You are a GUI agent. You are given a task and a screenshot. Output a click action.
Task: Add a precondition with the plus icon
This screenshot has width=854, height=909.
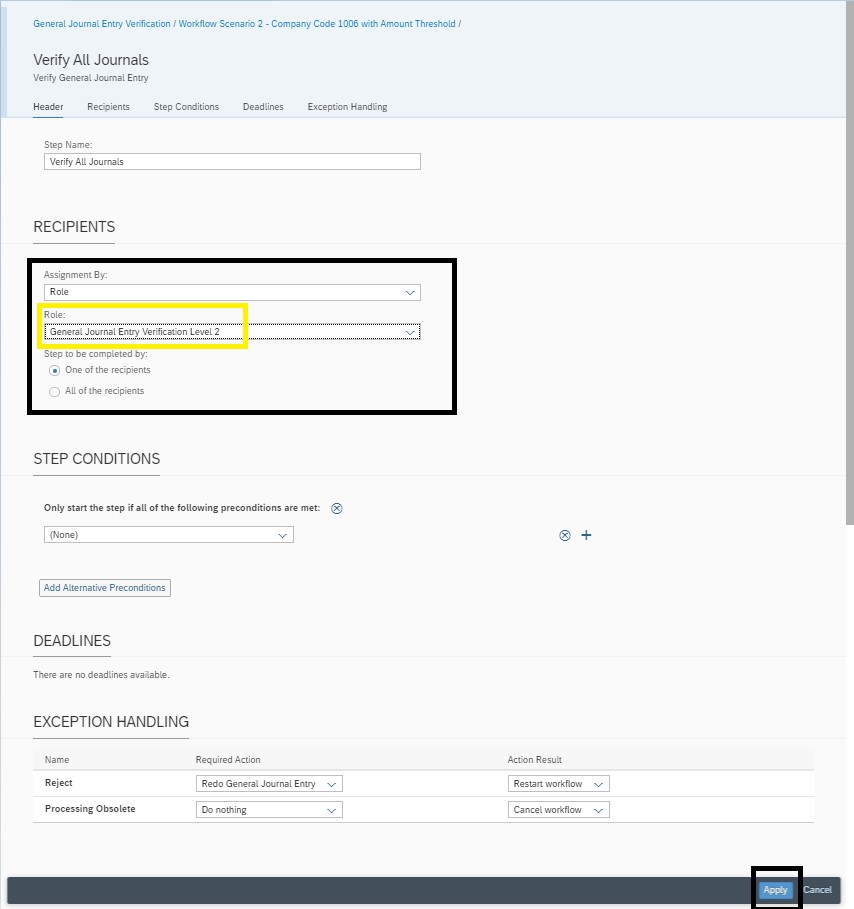pyautogui.click(x=586, y=535)
